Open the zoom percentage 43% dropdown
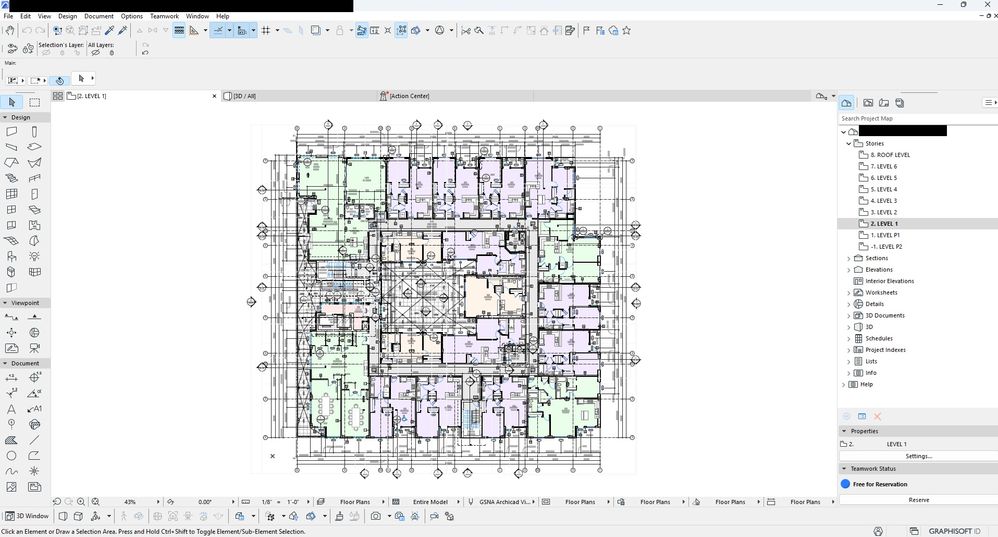Screen dimensions: 998x537 point(130,502)
